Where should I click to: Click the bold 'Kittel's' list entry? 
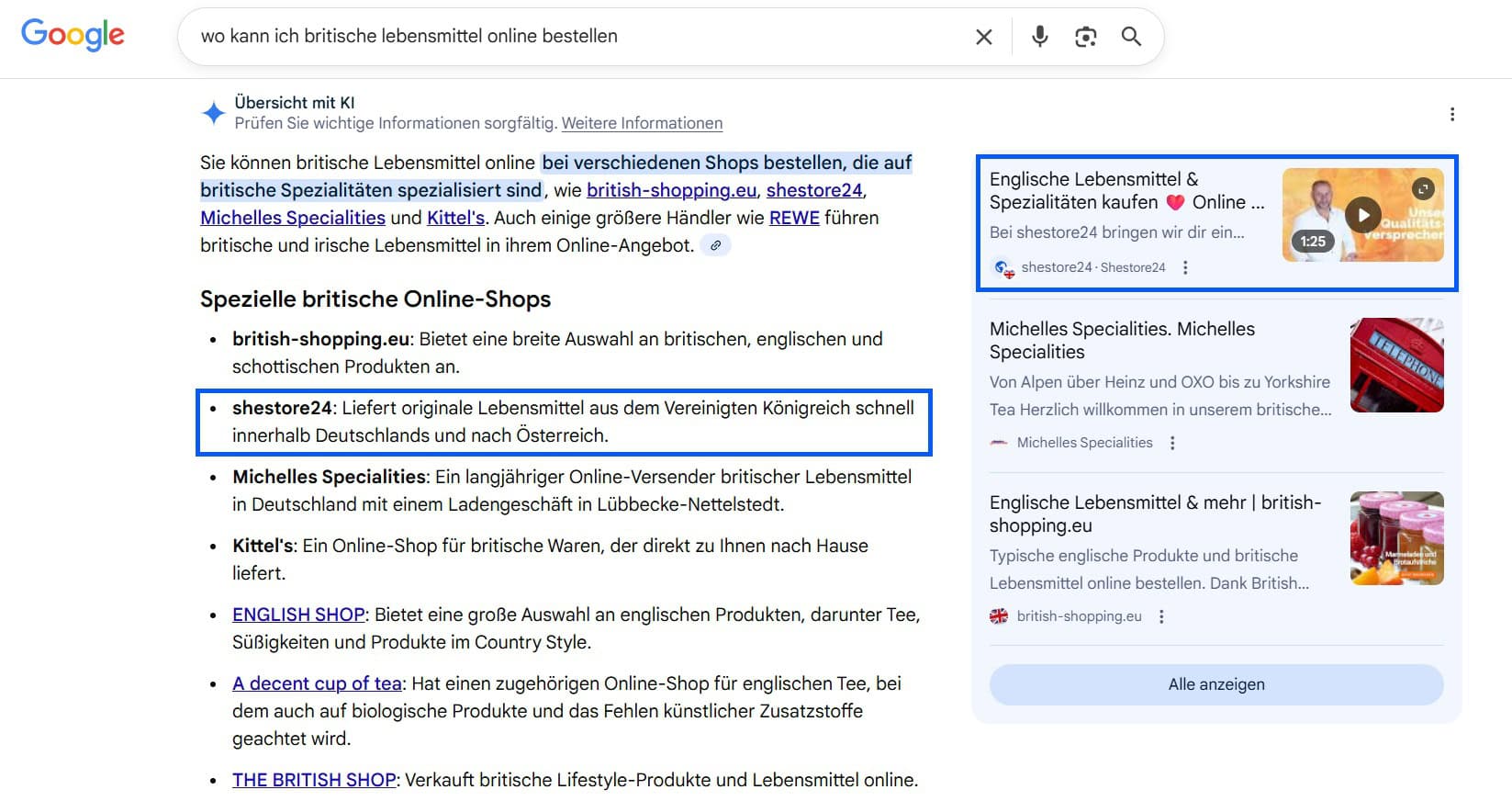point(263,546)
